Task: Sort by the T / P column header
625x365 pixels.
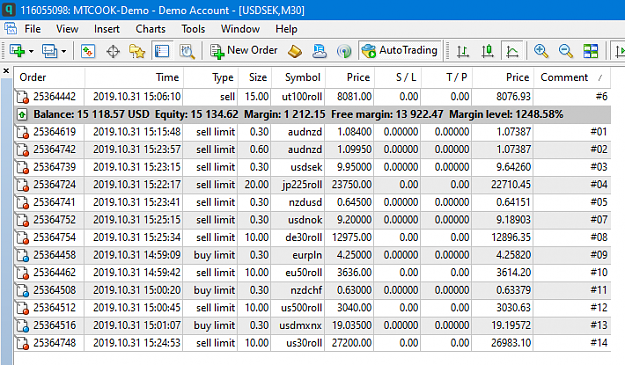Action: click(447, 77)
